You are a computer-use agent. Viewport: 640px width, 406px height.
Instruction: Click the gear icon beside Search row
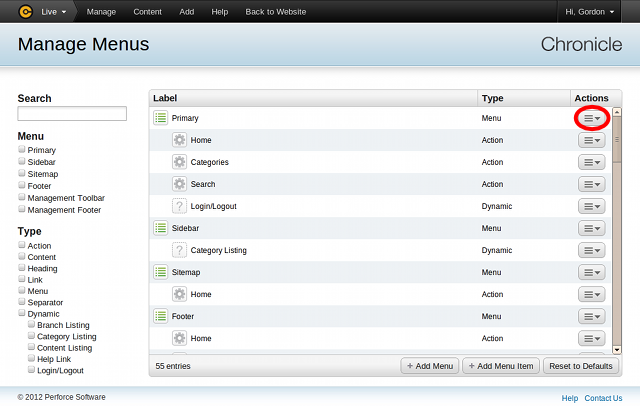pos(179,184)
